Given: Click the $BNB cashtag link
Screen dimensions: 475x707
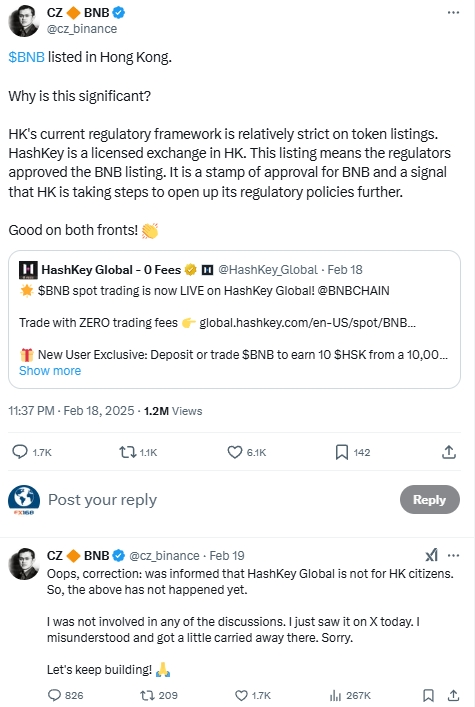Looking at the screenshot, I should click(27, 57).
